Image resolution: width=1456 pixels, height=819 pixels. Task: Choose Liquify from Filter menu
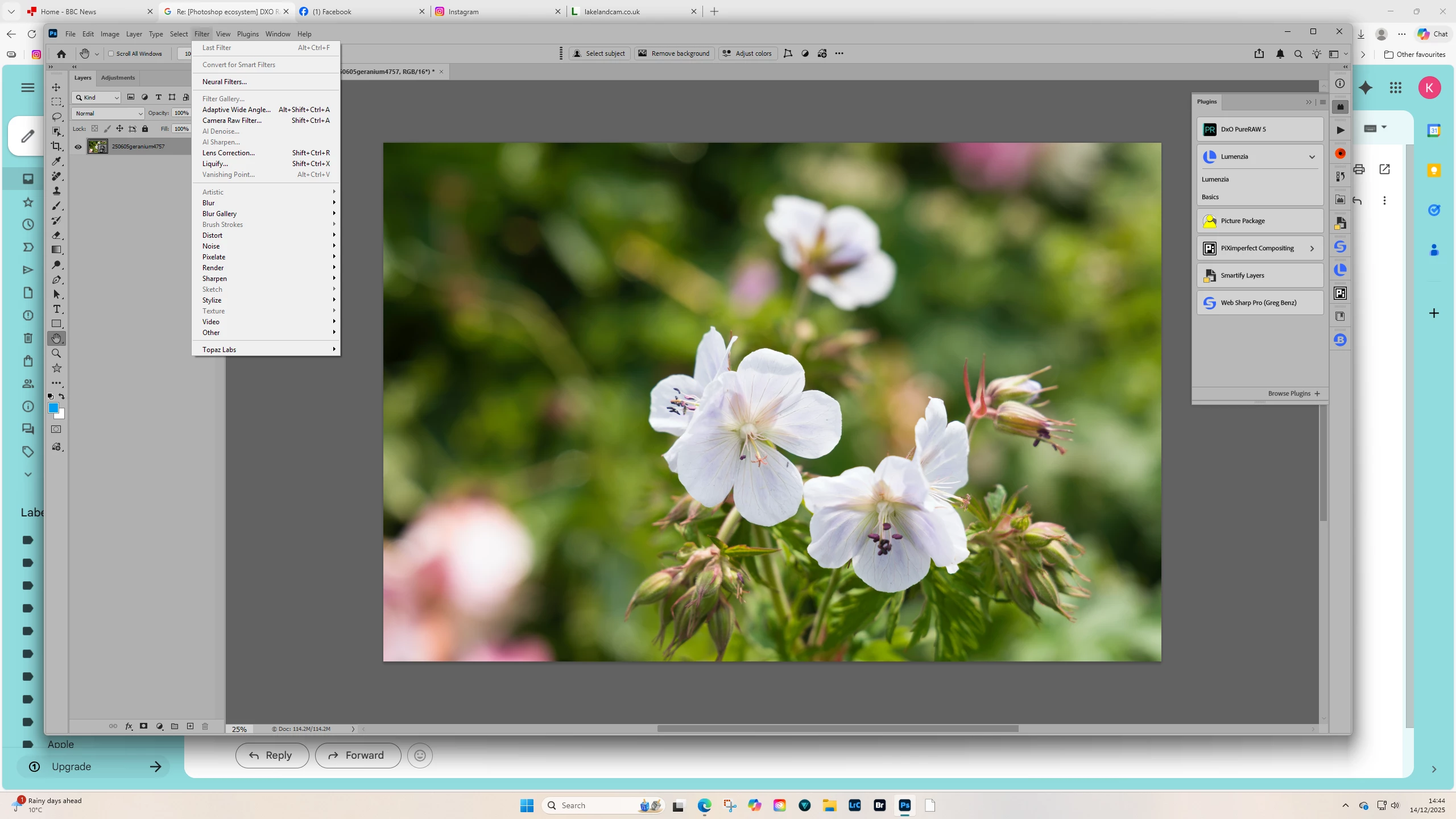(266, 164)
